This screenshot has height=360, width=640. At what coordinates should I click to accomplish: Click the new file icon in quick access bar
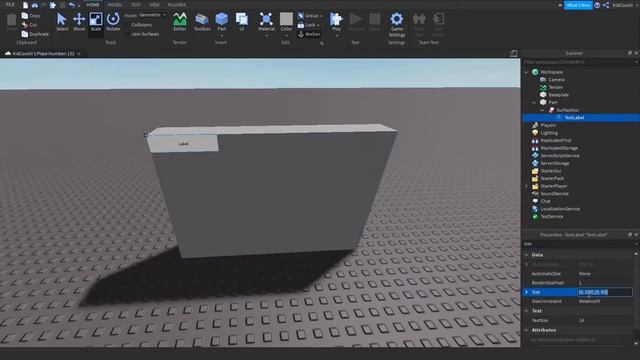click(x=25, y=5)
